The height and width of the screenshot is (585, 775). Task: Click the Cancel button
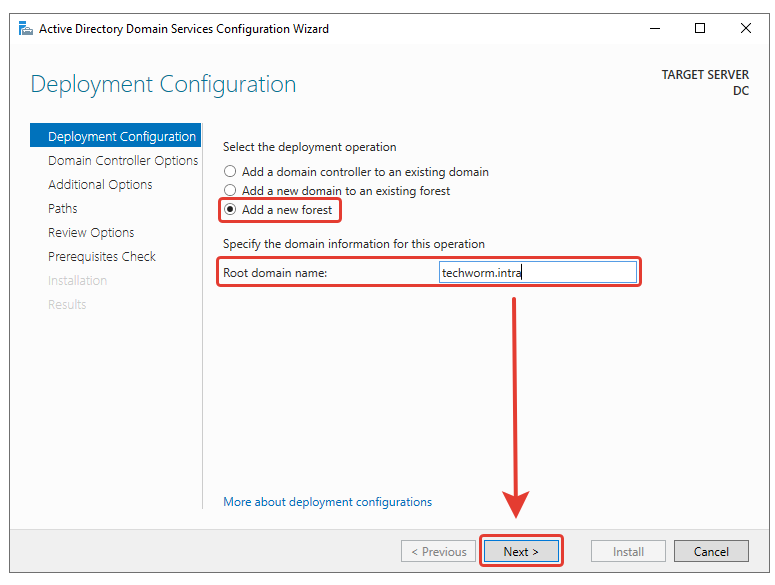711,551
